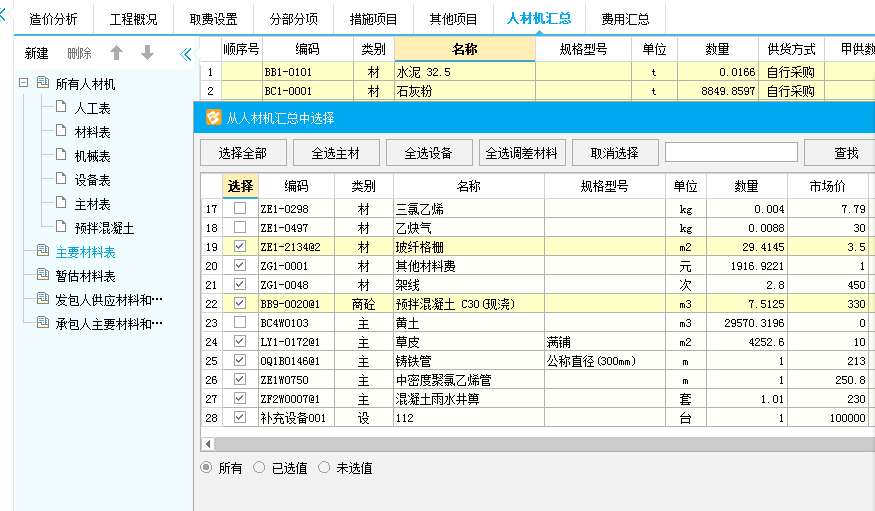
Task: Check the checkbox for 黄土 row
Action: click(x=240, y=322)
